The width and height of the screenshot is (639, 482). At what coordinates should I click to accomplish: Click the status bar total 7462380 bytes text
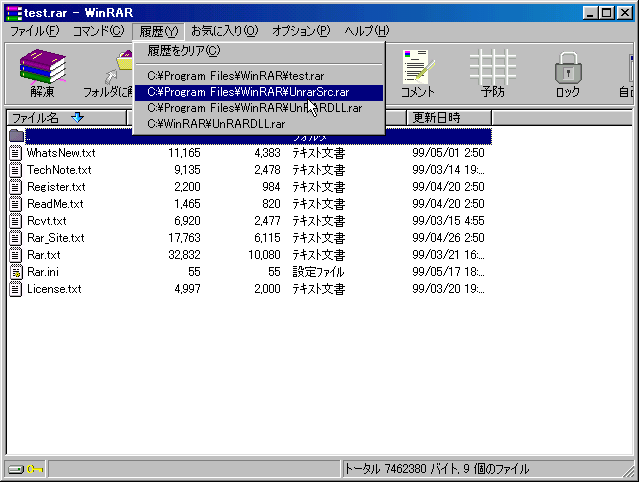pos(437,469)
